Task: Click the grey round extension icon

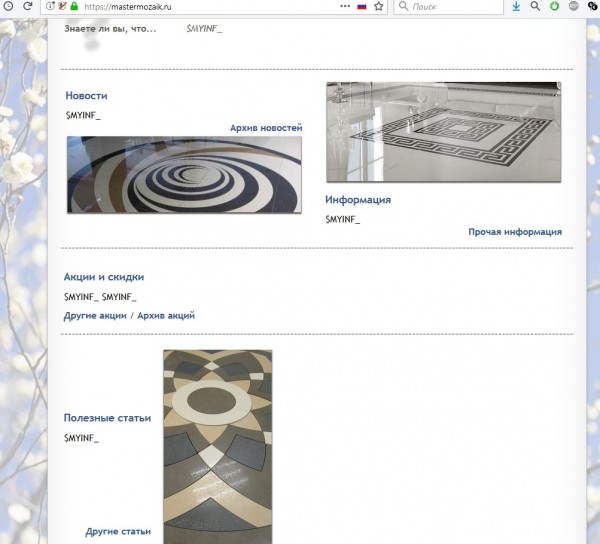Action: tap(574, 6)
